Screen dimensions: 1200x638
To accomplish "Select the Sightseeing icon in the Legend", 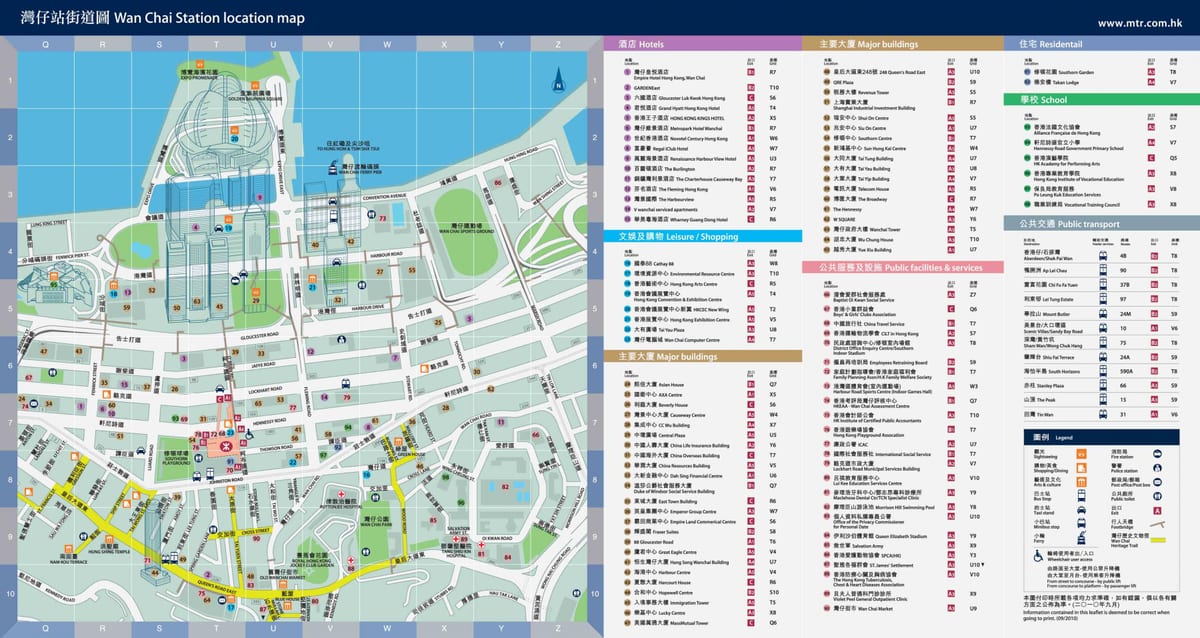I will (x=1081, y=454).
